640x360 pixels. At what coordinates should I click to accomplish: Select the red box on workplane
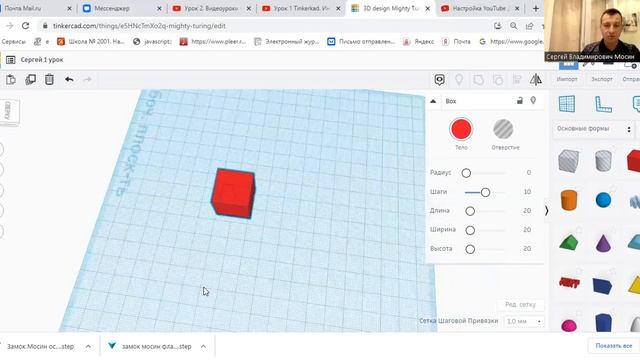pyautogui.click(x=233, y=193)
